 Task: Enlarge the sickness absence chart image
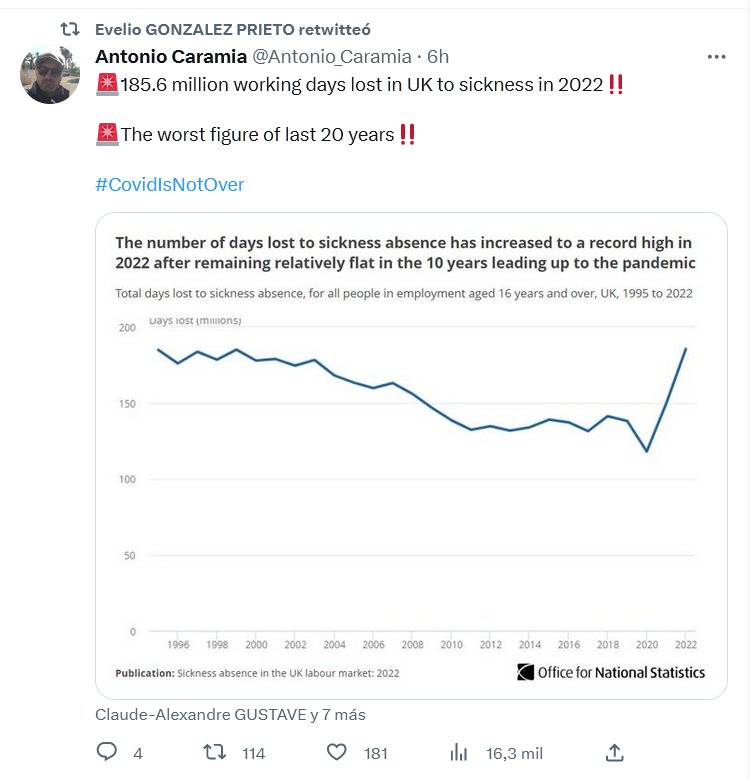tap(410, 480)
